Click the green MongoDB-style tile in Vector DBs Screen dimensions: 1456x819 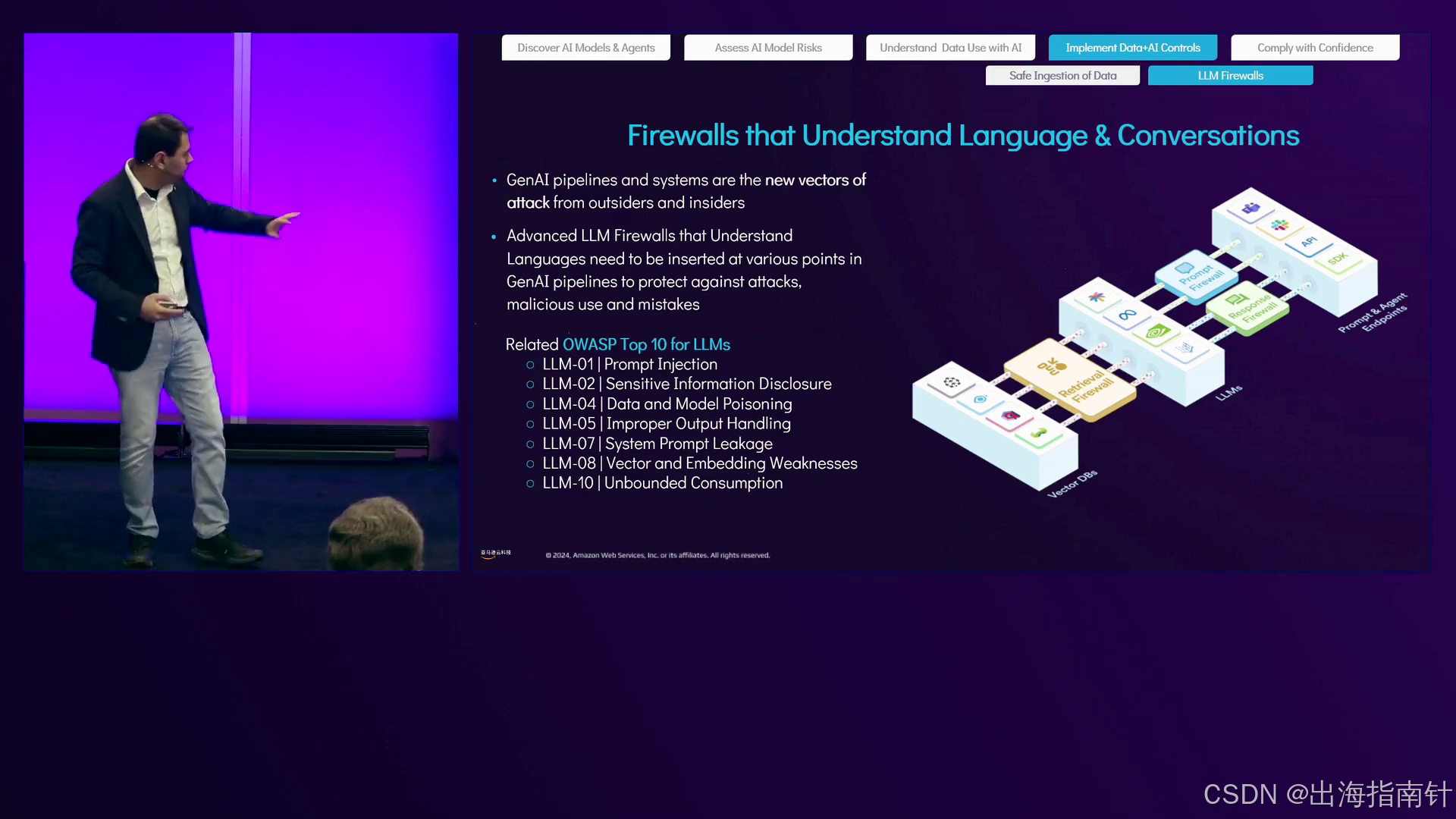point(1039,434)
